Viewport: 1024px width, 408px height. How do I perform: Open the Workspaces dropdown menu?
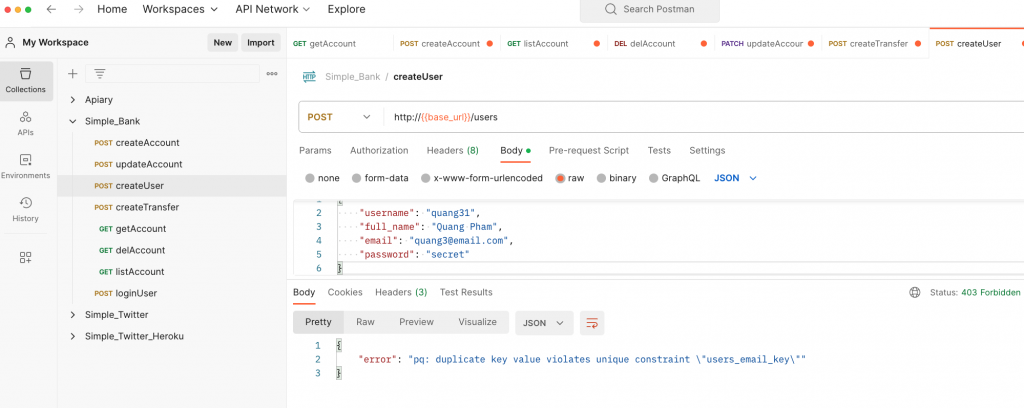click(180, 9)
